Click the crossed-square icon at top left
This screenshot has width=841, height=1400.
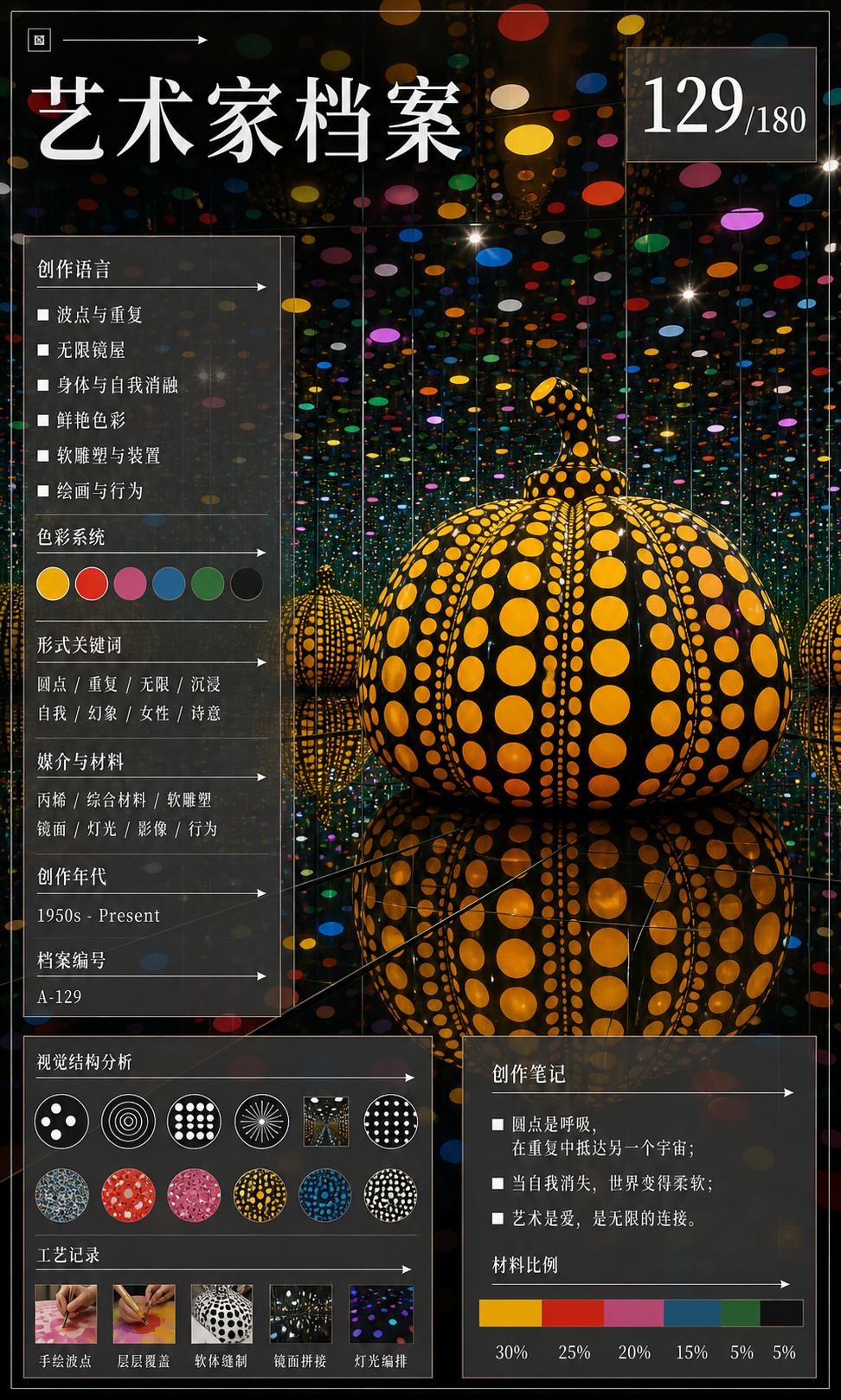pyautogui.click(x=39, y=40)
